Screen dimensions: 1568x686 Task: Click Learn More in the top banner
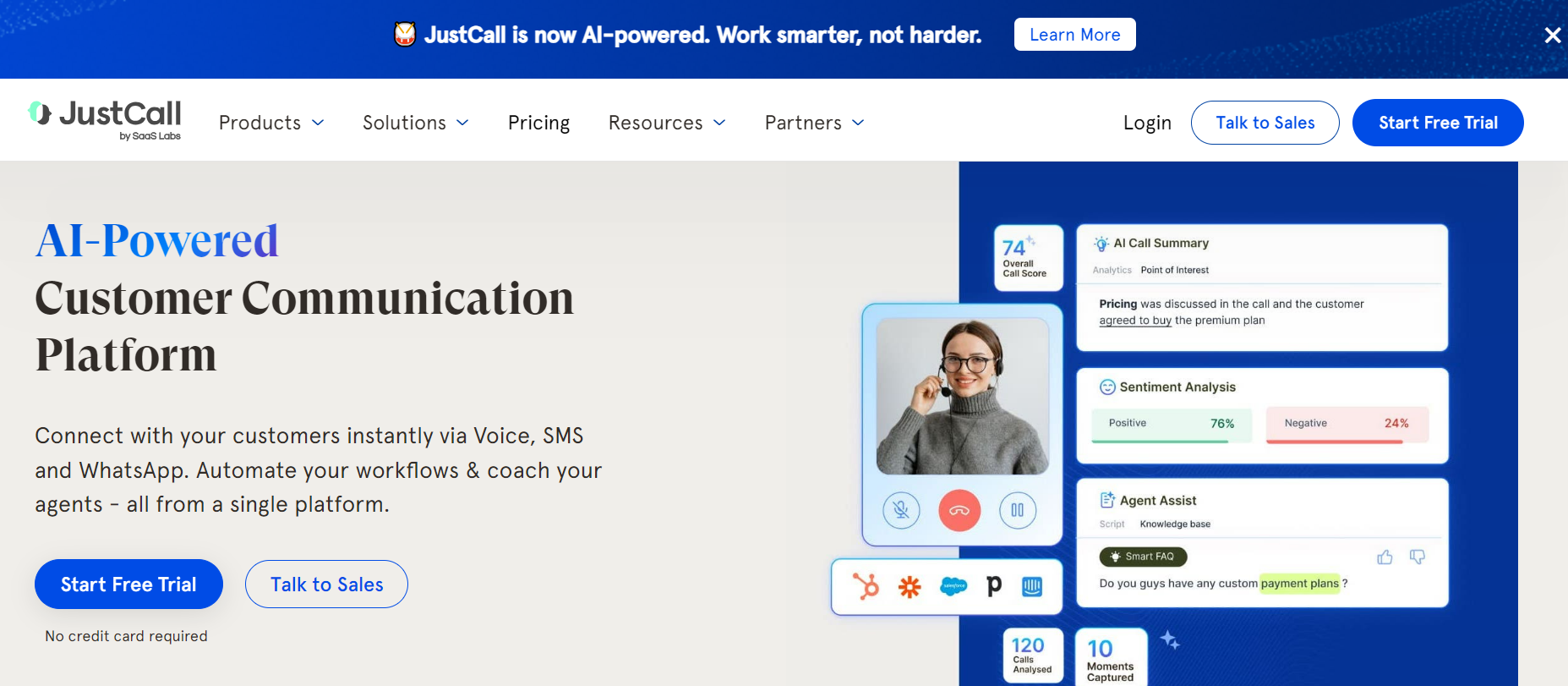click(x=1074, y=35)
